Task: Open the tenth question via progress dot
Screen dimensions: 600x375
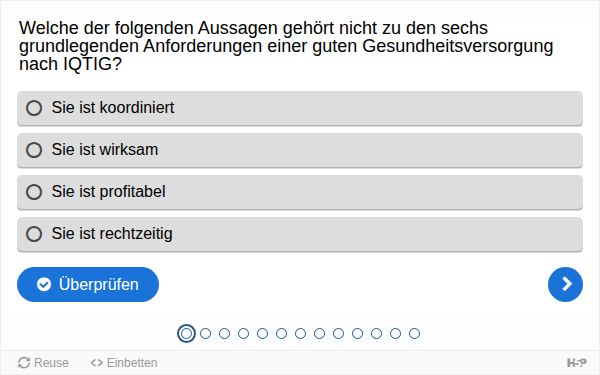Action: (x=357, y=333)
